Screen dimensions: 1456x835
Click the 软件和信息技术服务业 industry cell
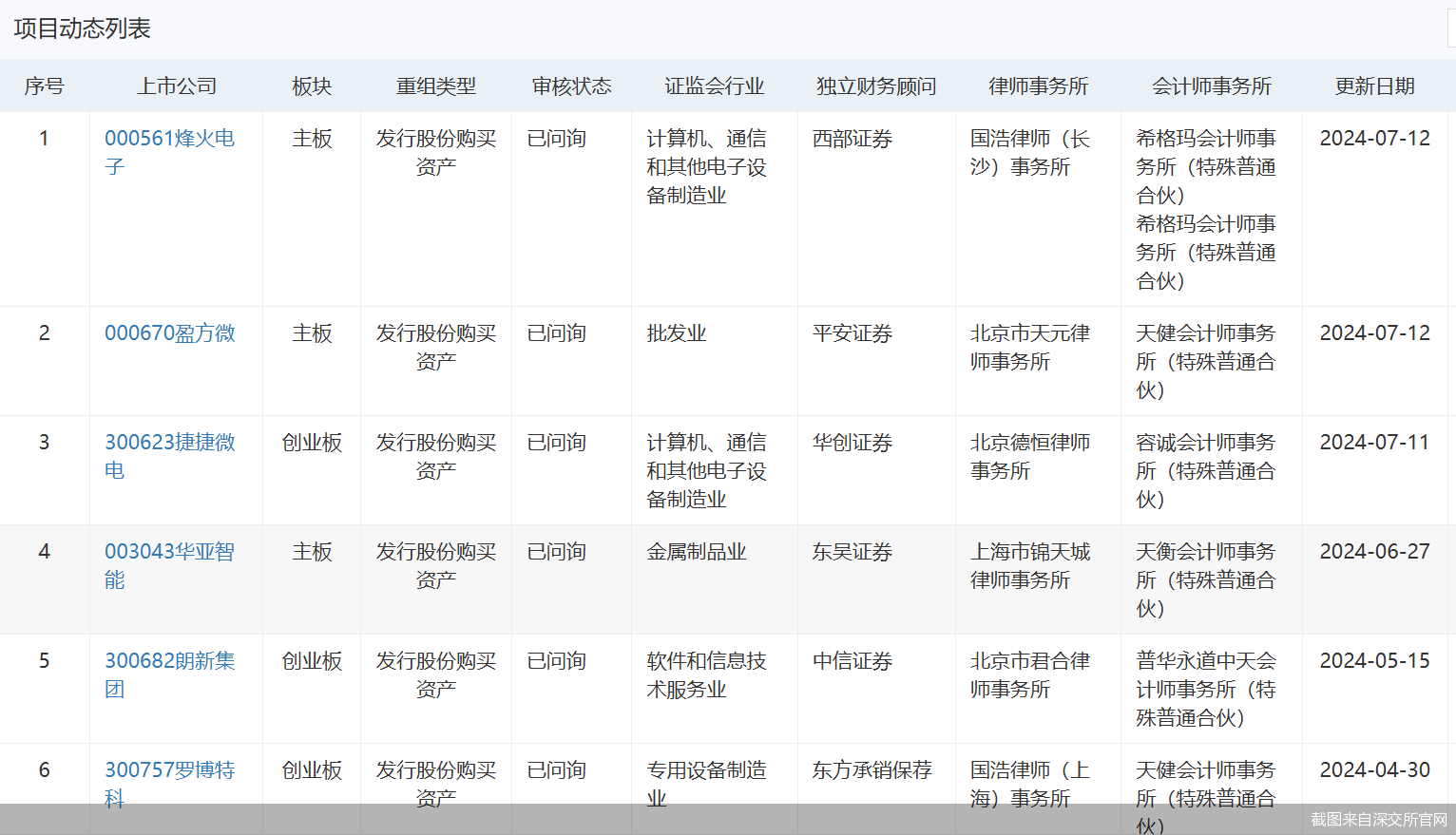point(706,674)
